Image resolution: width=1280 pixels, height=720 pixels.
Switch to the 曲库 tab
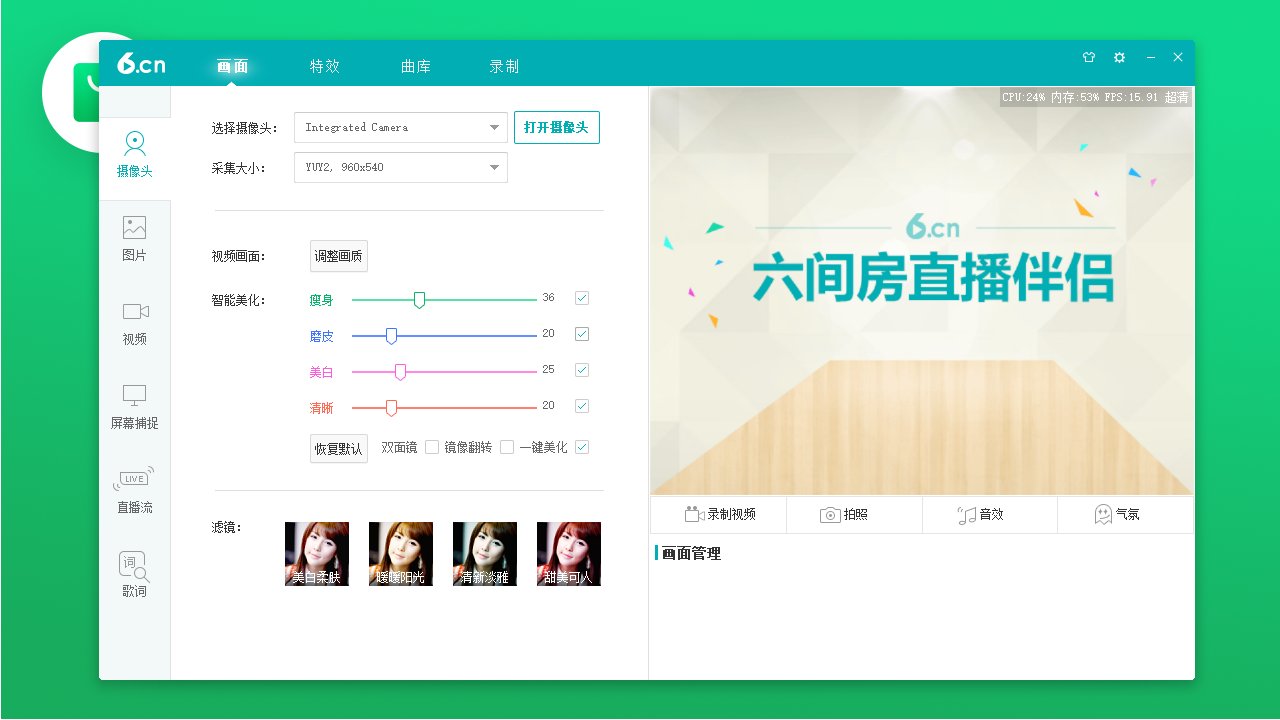416,66
